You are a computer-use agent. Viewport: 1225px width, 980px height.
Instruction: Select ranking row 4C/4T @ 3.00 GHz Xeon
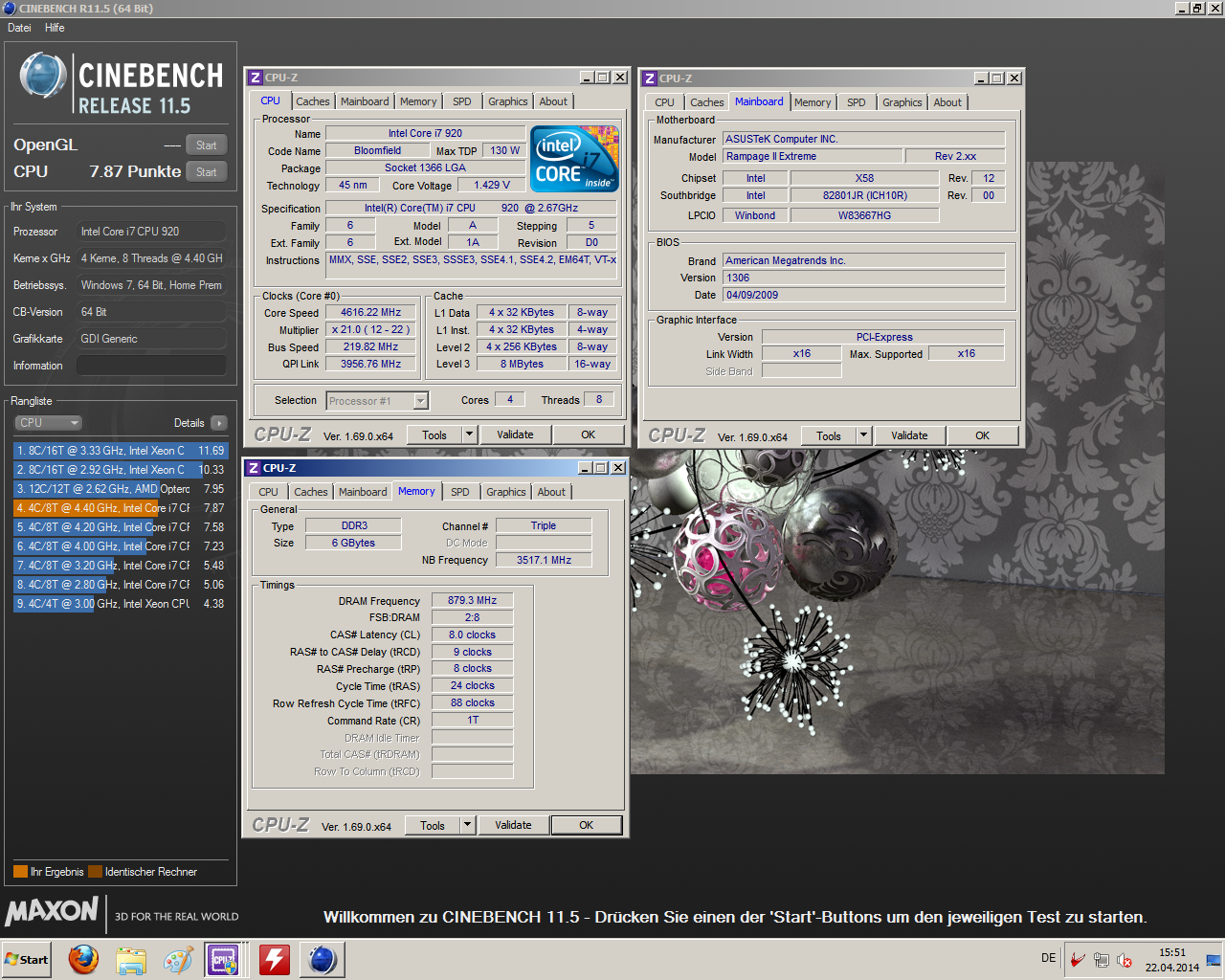[x=121, y=603]
